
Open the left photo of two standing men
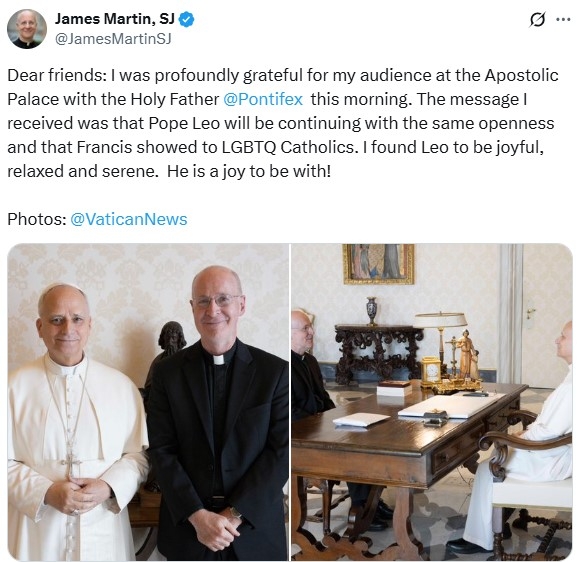coord(148,402)
